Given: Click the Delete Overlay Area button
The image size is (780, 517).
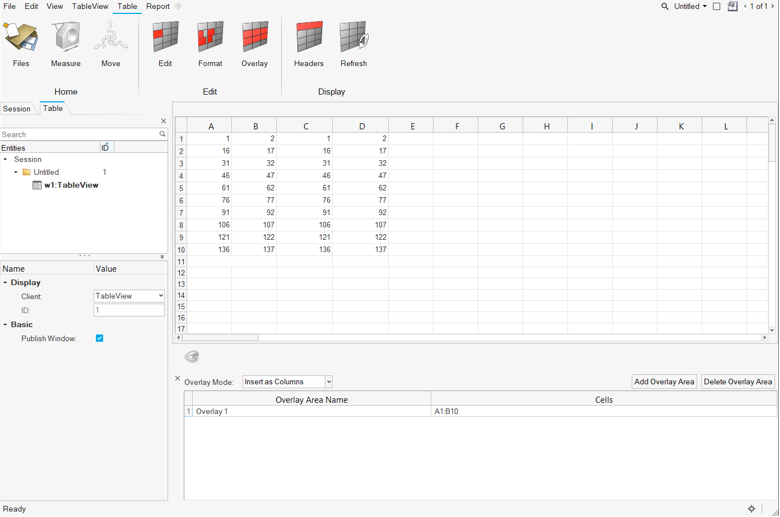Looking at the screenshot, I should tap(738, 382).
